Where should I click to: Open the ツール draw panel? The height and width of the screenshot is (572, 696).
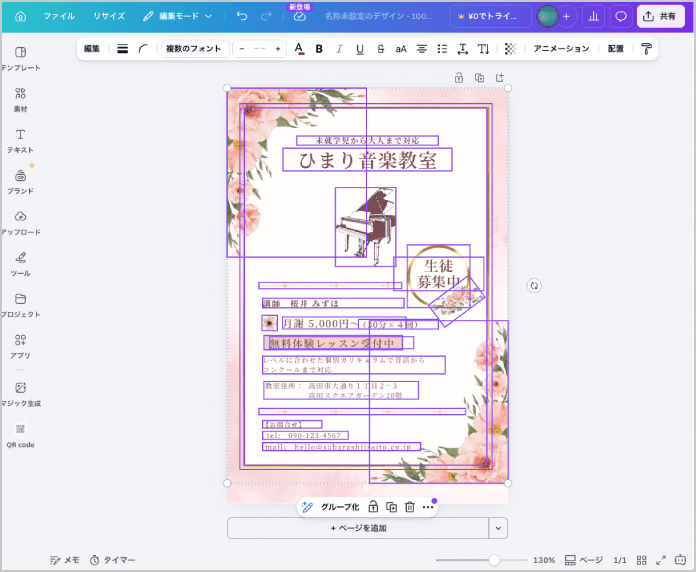[x=20, y=264]
